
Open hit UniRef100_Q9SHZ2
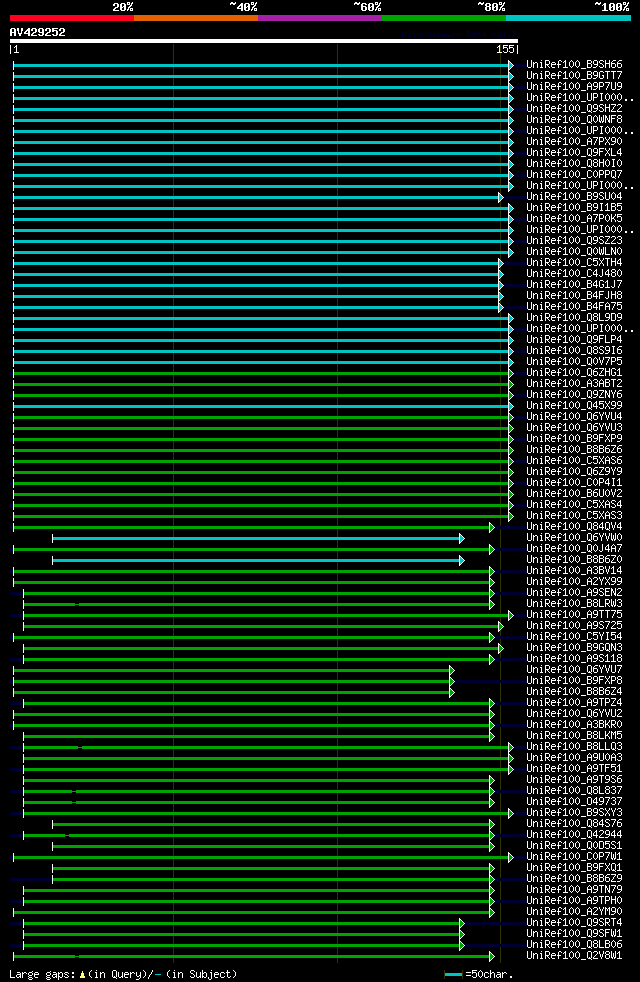tap(574, 108)
